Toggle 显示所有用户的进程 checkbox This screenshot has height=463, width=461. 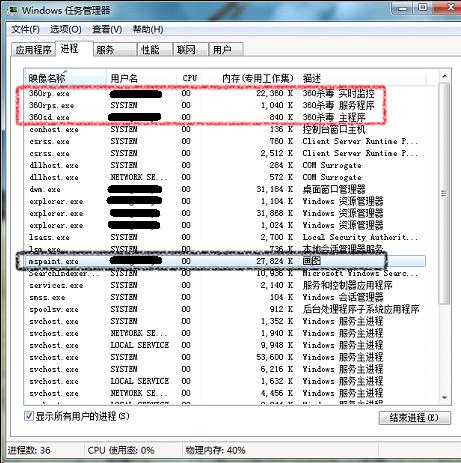tap(29, 416)
